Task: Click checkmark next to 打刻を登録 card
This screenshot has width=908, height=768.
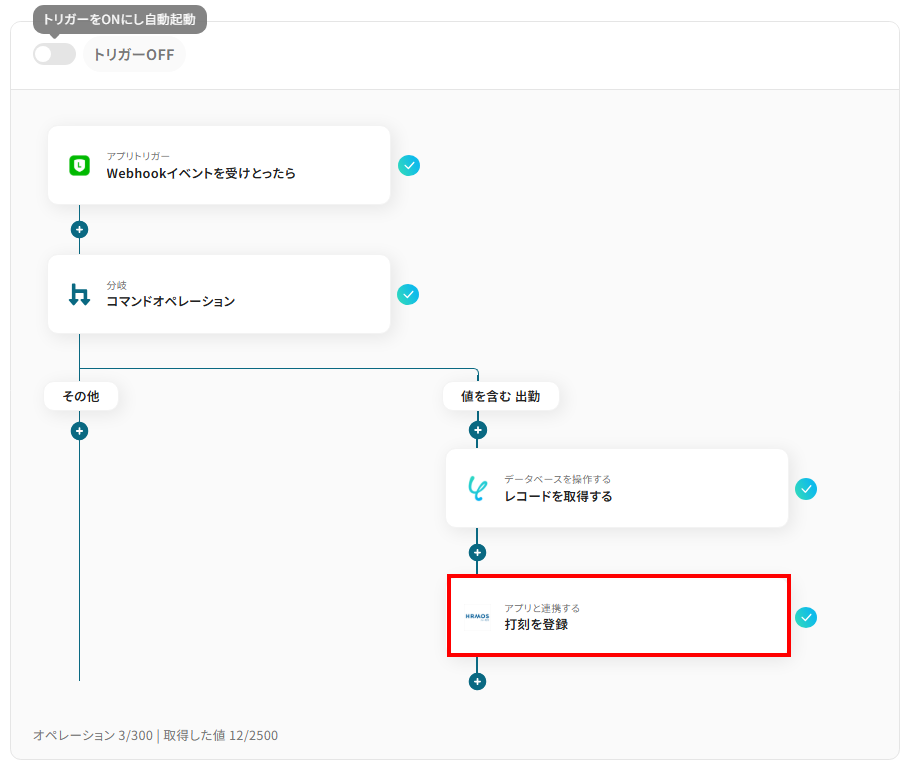Action: tap(806, 618)
